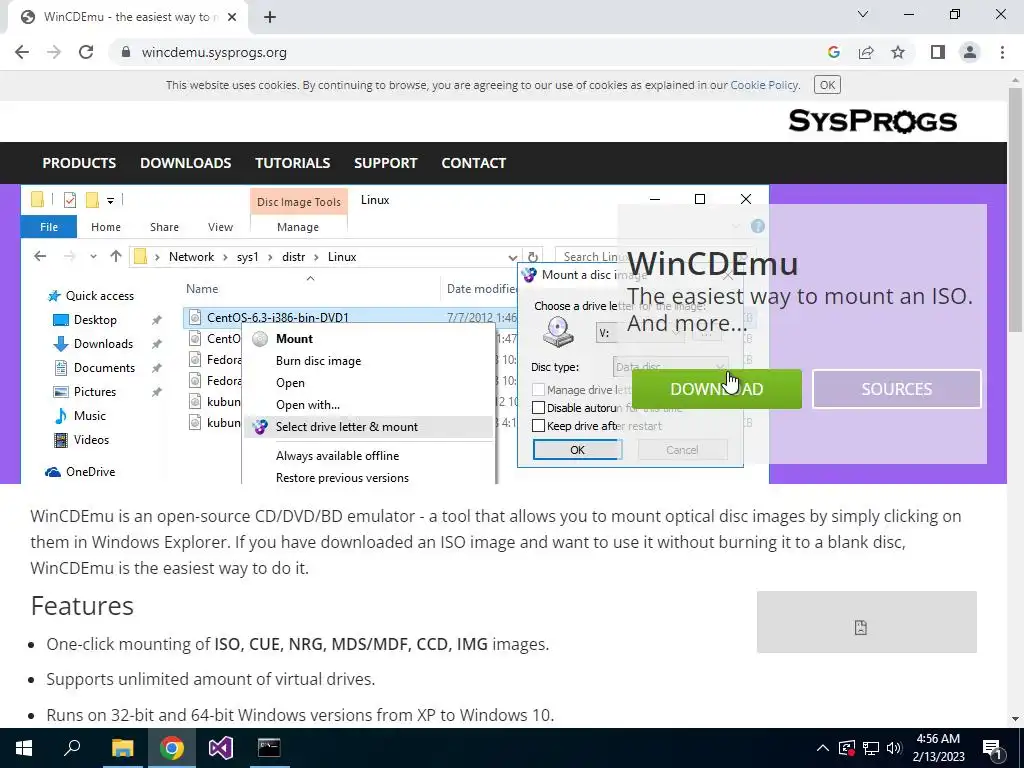Click the SOURCES button

tap(897, 389)
